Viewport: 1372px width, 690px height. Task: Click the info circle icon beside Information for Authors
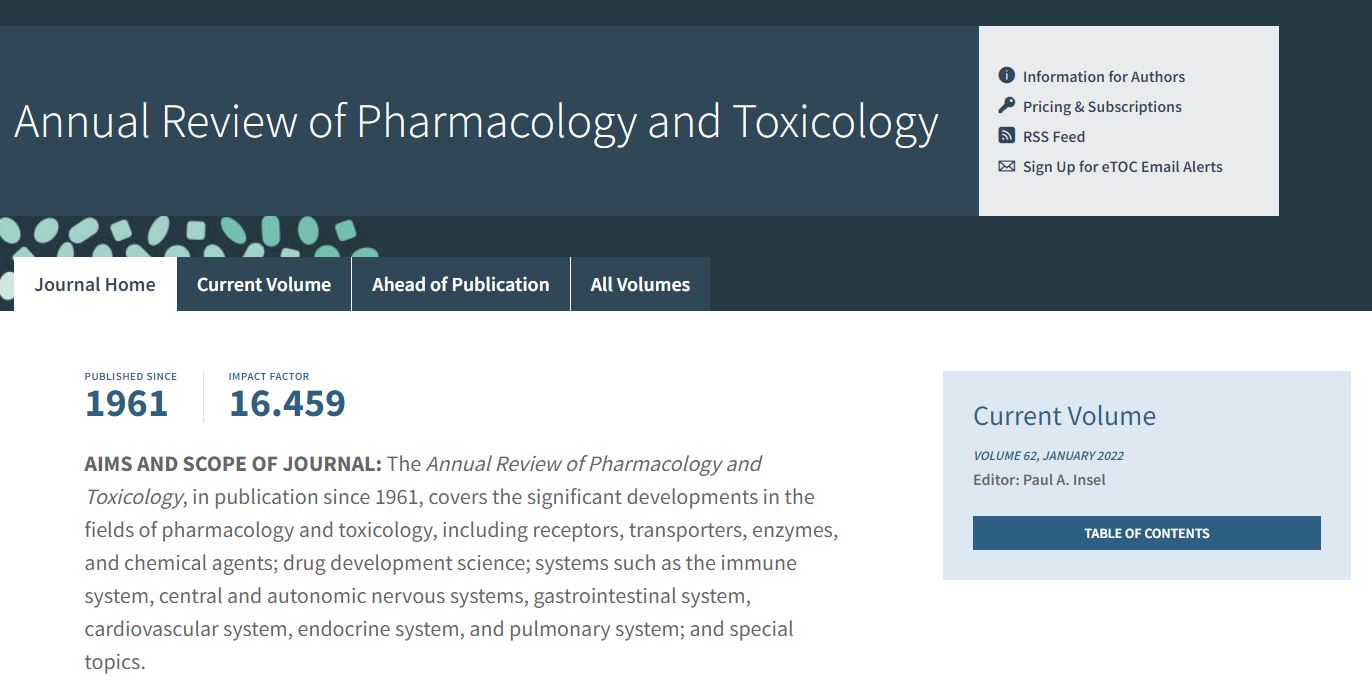click(x=1006, y=76)
